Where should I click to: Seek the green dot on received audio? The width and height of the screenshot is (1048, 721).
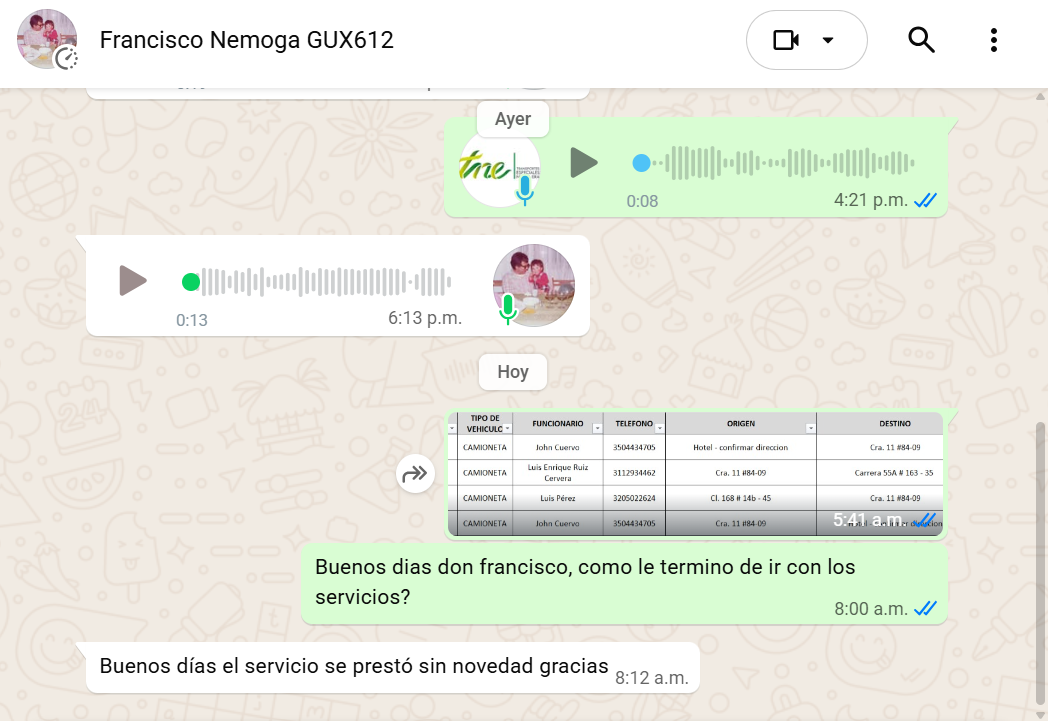(x=191, y=282)
